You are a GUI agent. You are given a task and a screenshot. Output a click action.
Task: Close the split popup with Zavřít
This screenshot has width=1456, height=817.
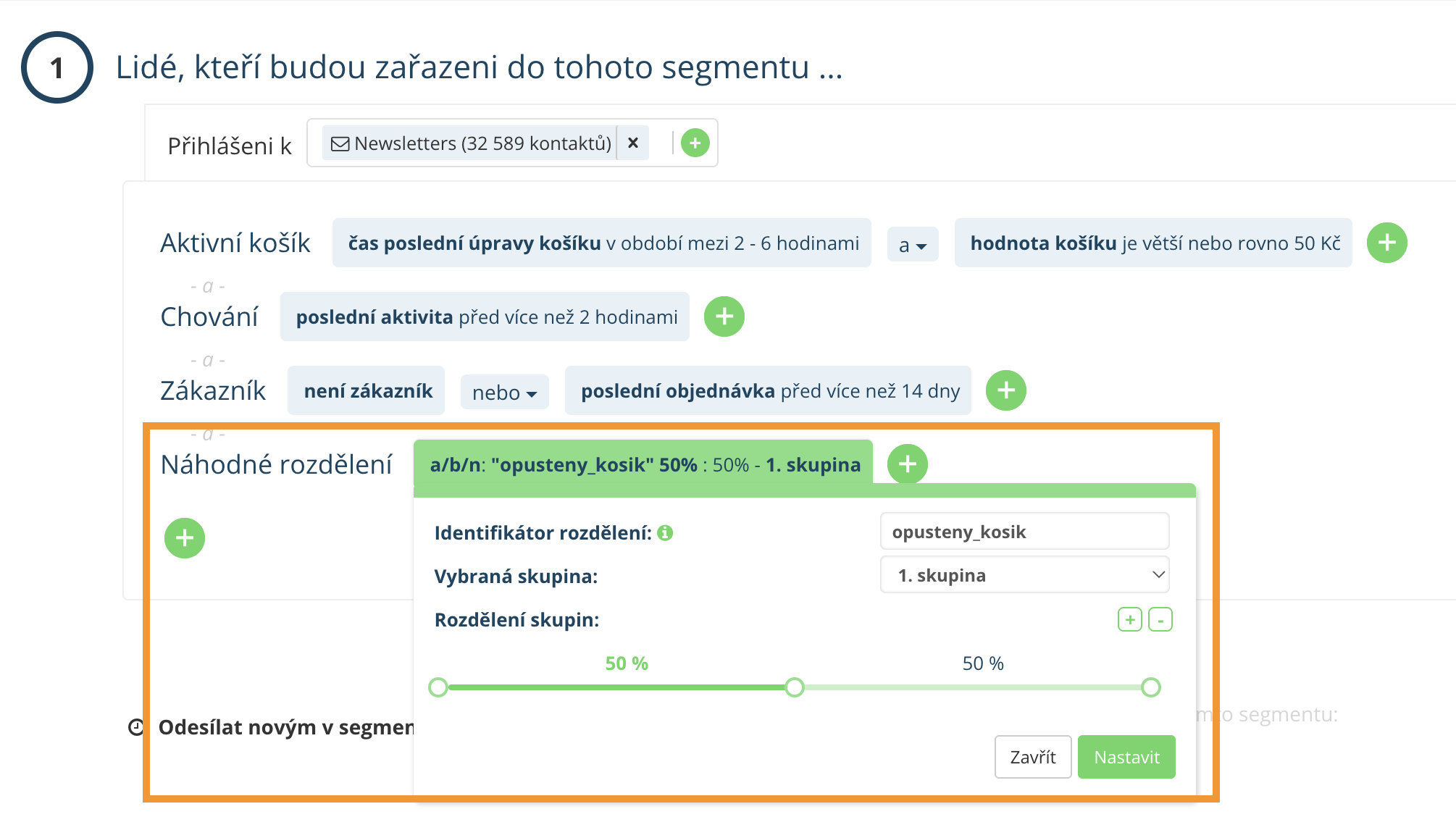click(1032, 757)
